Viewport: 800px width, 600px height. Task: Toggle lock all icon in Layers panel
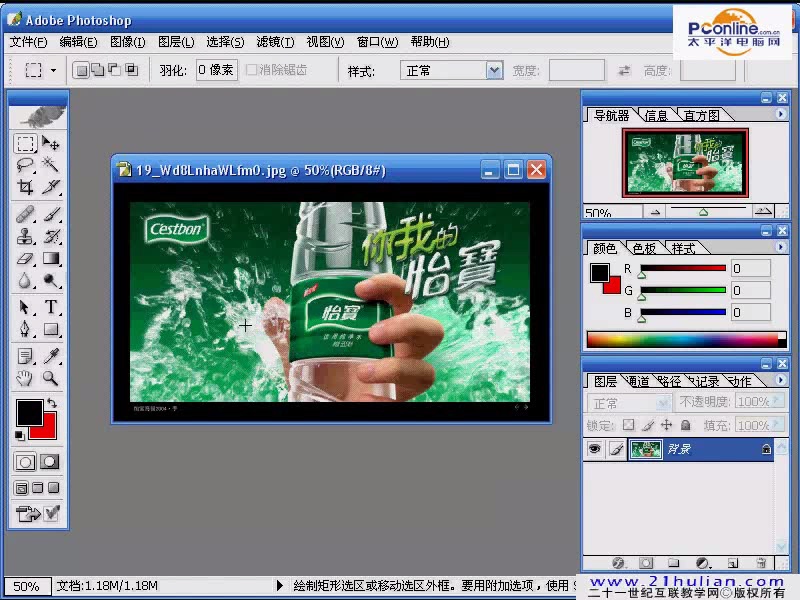(686, 424)
